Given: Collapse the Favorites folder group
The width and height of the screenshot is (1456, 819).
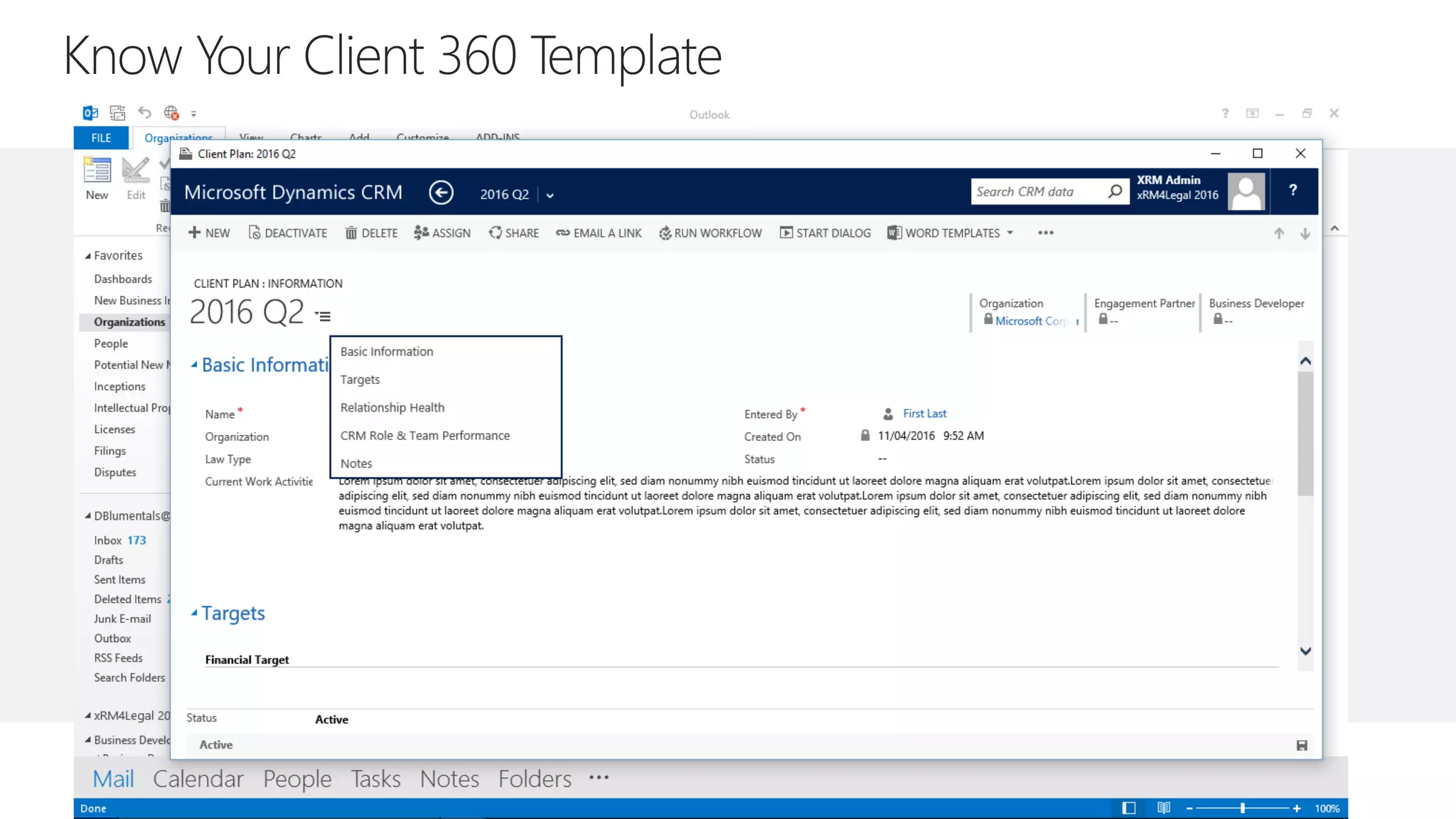Looking at the screenshot, I should (88, 256).
